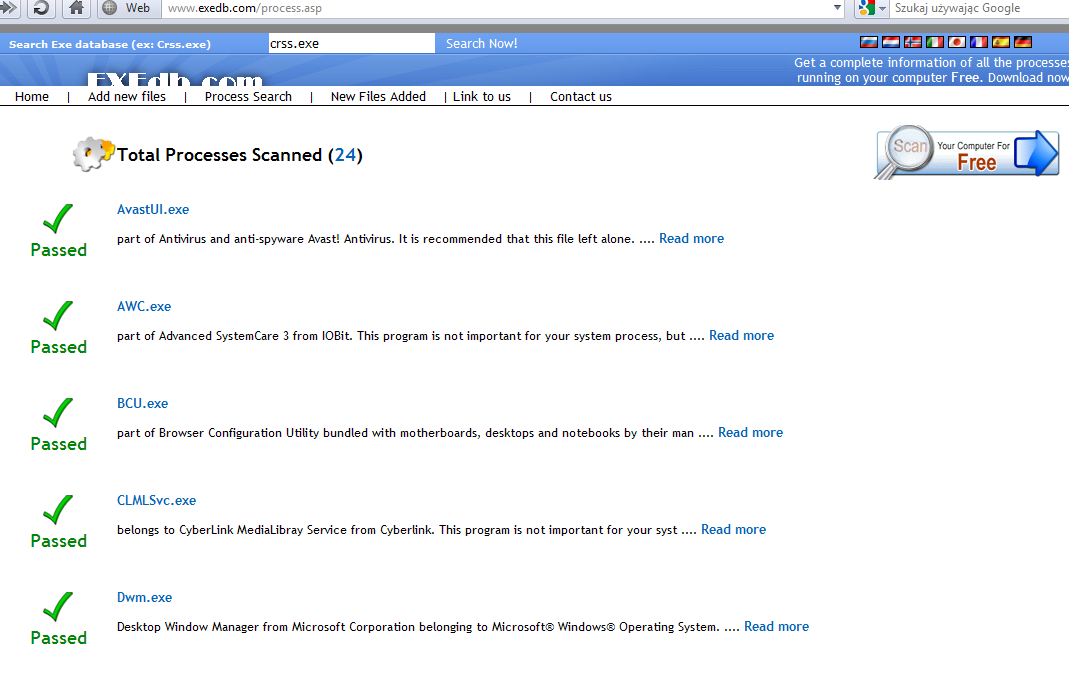Switch site language via German flag

[x=1023, y=42]
